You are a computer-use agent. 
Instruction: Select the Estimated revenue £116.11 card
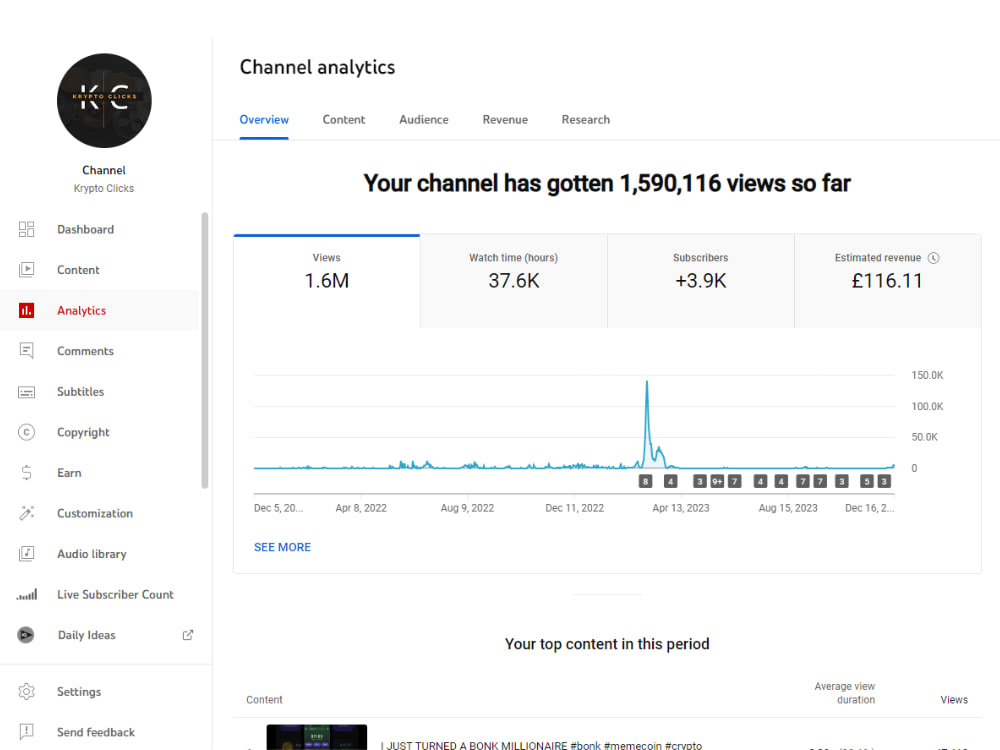887,281
